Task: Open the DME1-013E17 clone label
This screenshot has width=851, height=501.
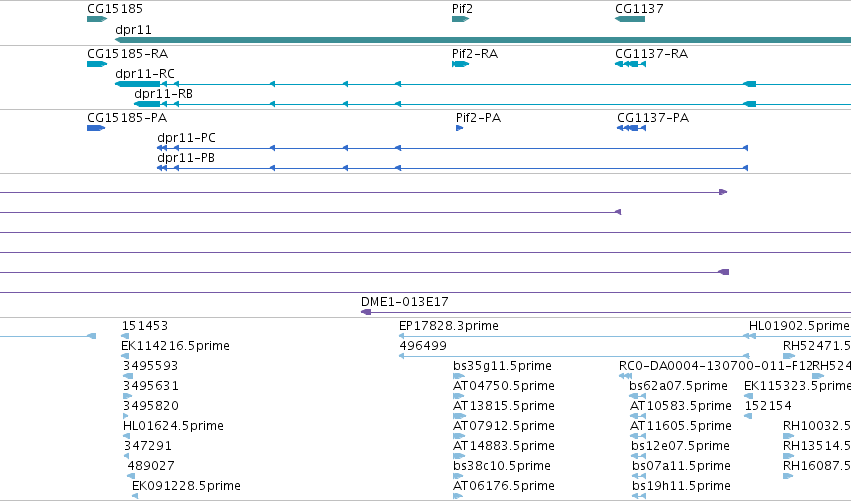Action: pyautogui.click(x=405, y=302)
